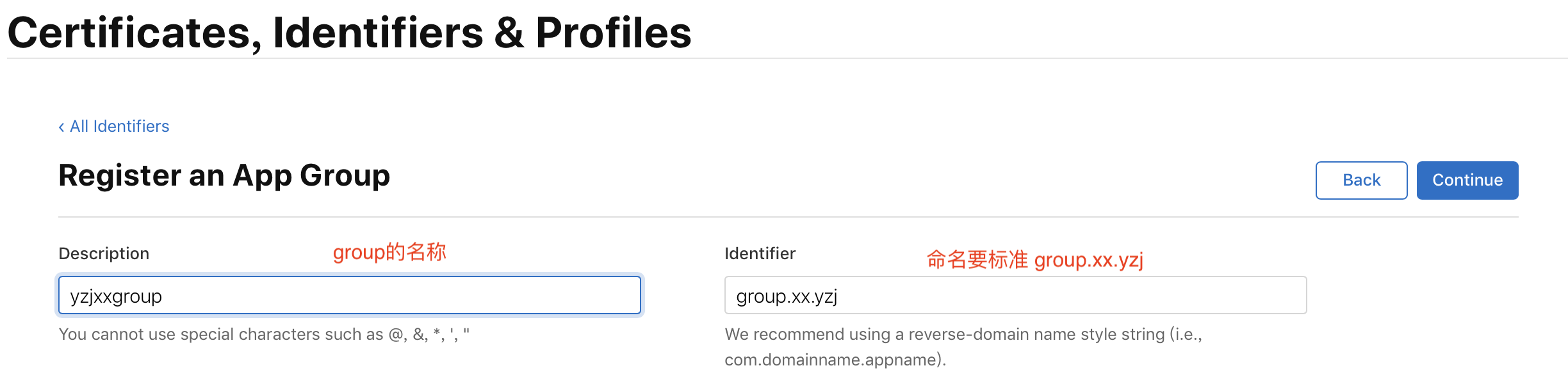
Task: Click the reverse-domain recommendation text line
Action: [x=963, y=334]
